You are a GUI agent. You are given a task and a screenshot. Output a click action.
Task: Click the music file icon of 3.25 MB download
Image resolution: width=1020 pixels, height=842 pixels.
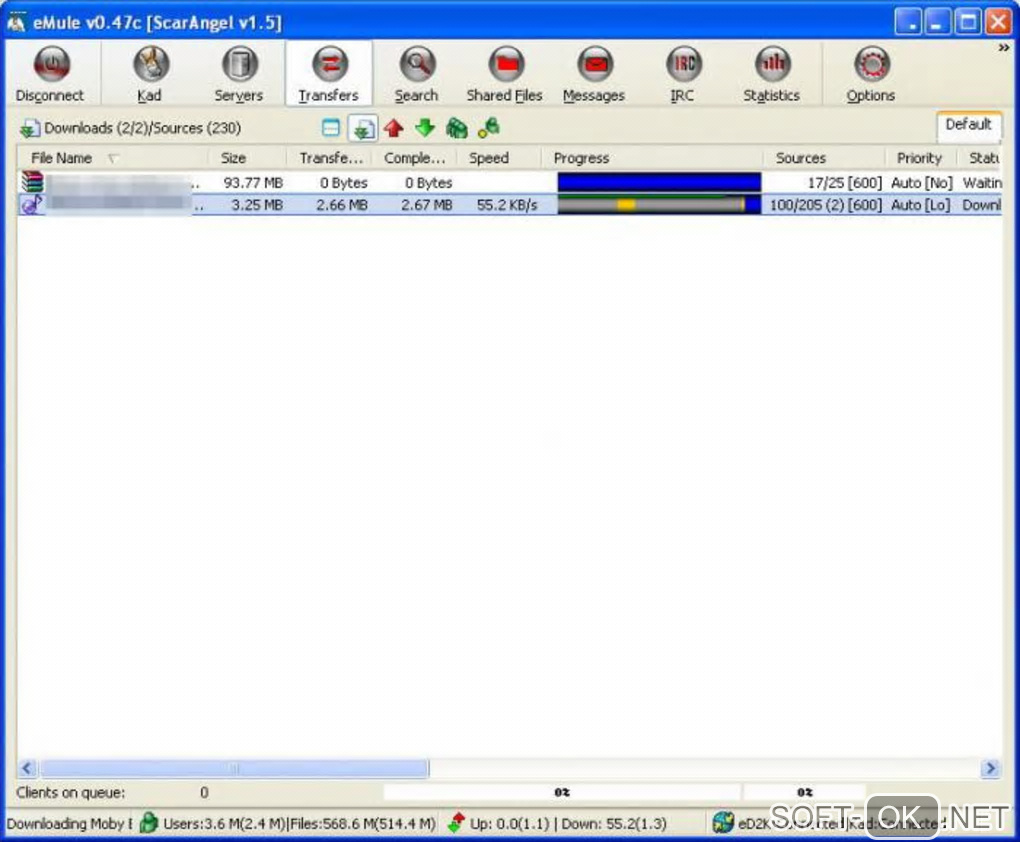pos(32,205)
